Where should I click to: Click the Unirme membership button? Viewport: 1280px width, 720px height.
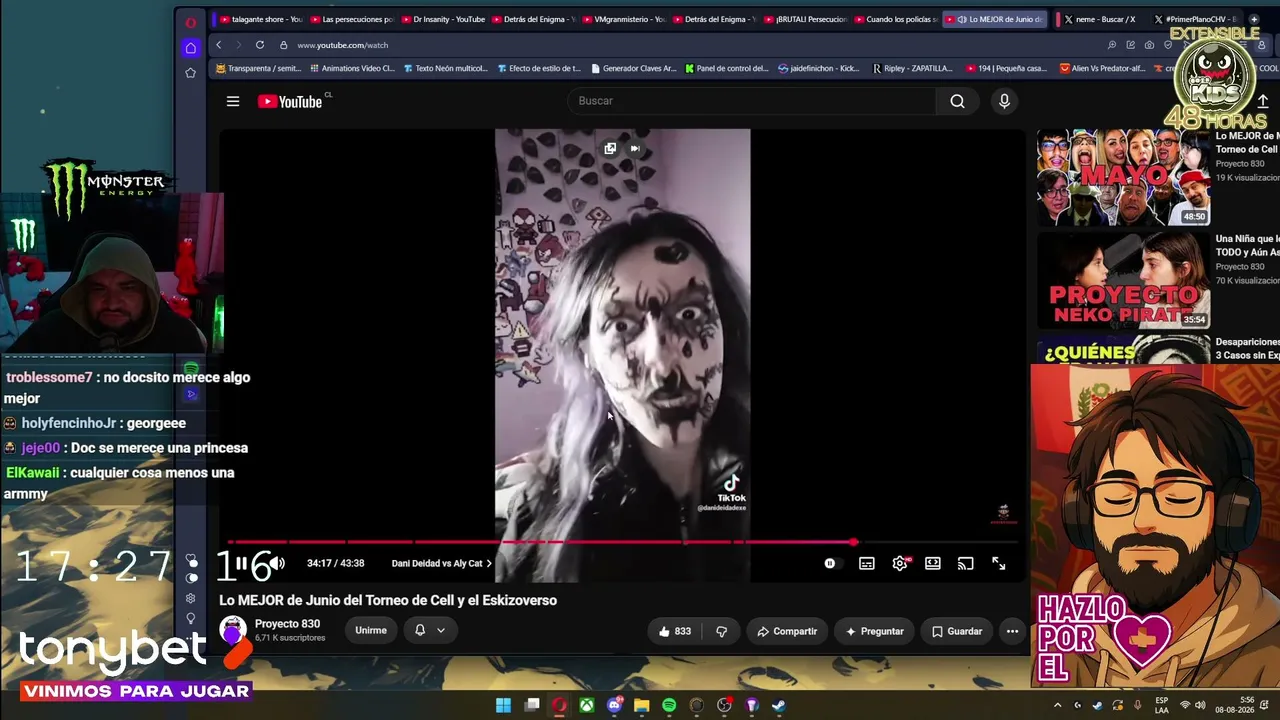371,630
